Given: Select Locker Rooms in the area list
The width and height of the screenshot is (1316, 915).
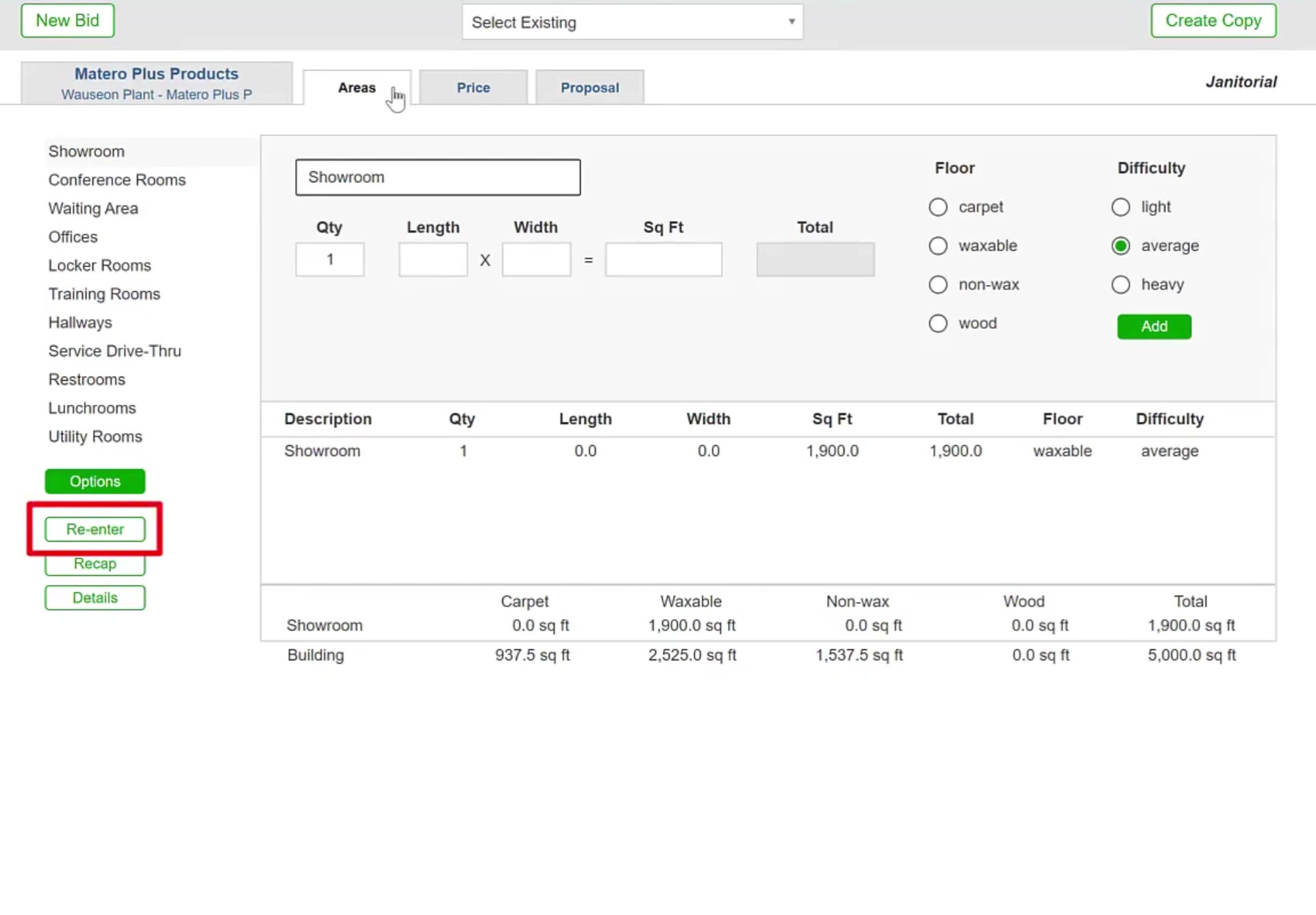Looking at the screenshot, I should pos(99,266).
